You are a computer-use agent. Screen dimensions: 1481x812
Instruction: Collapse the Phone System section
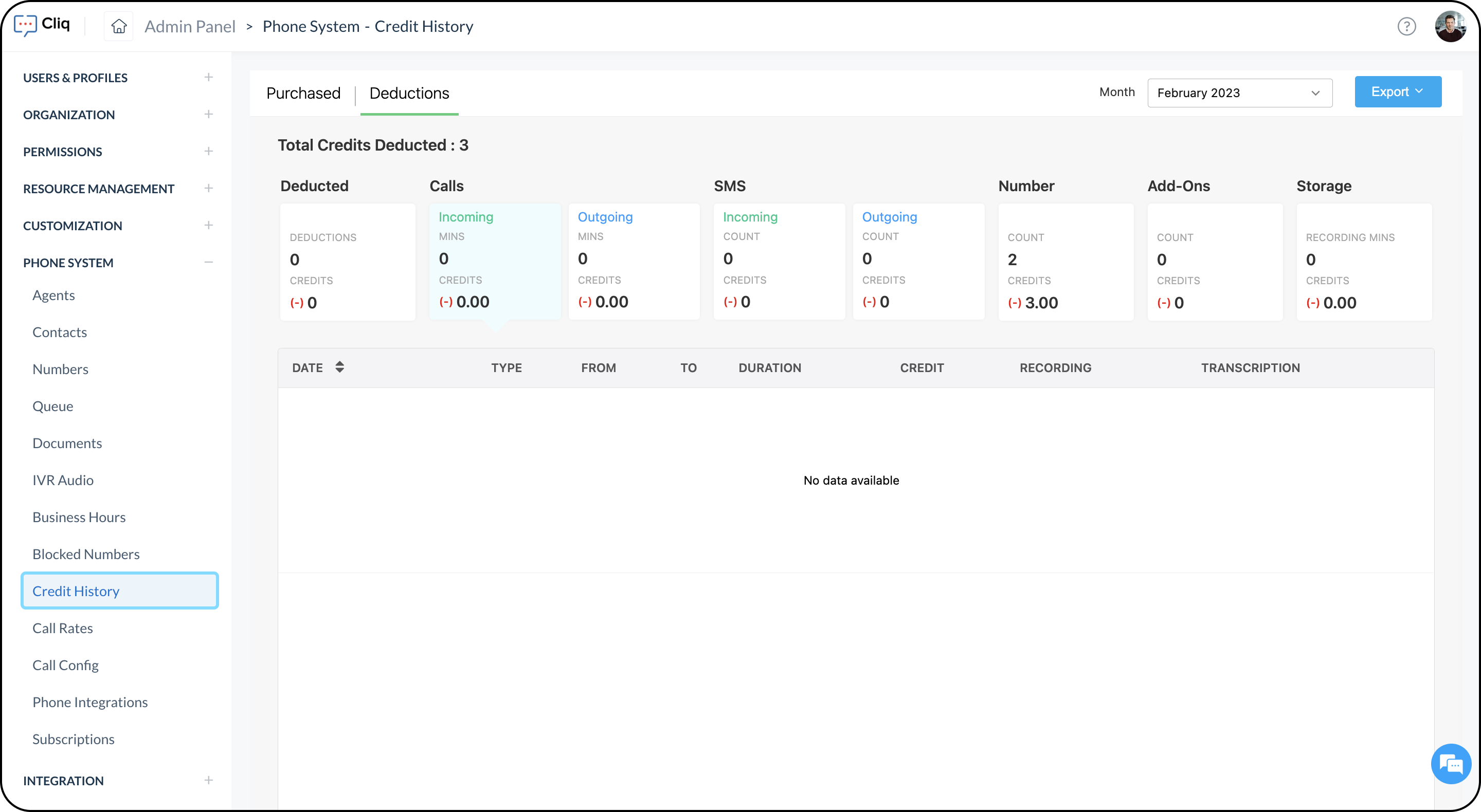point(208,263)
